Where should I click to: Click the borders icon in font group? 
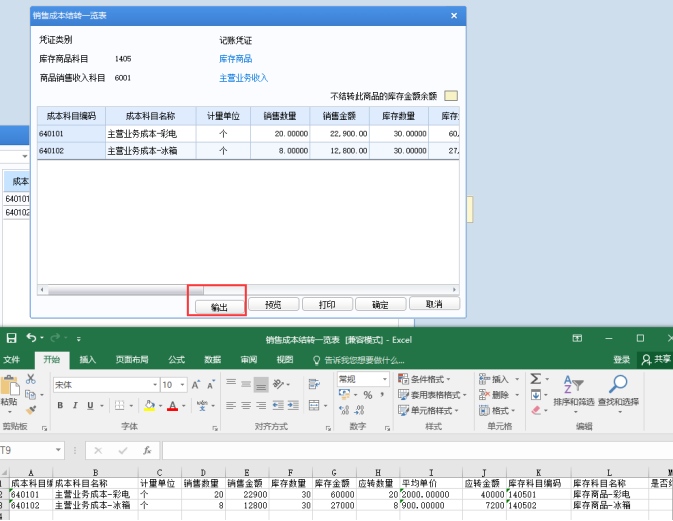coord(120,406)
